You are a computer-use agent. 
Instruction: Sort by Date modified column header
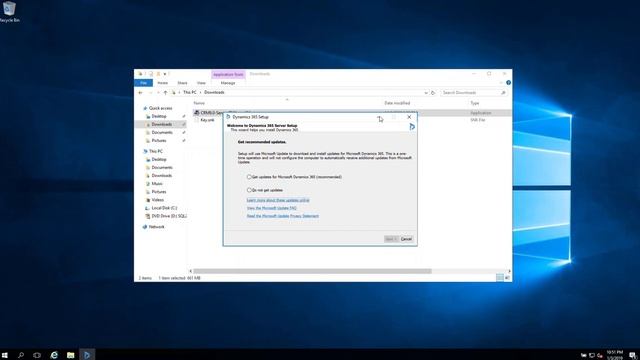[x=397, y=103]
